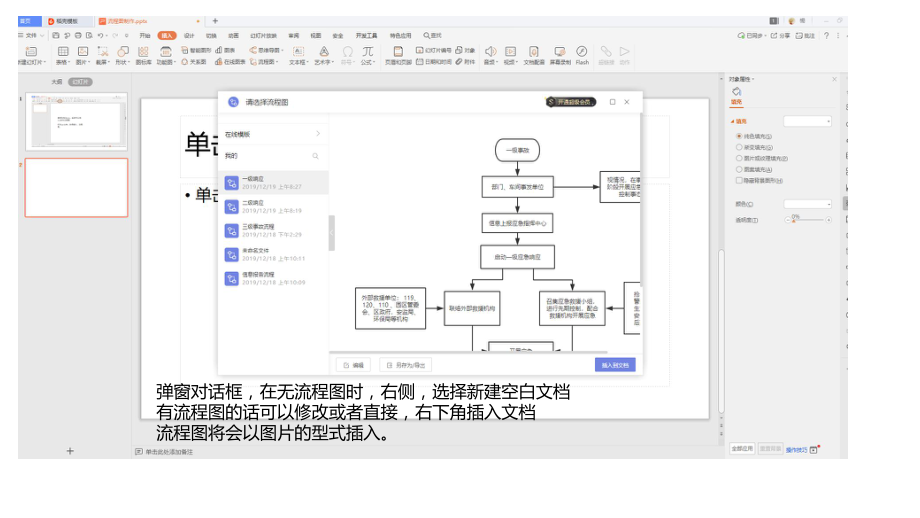The image size is (920, 518).
Task: Click the fill bucket icon in properties panel
Action: coord(736,92)
